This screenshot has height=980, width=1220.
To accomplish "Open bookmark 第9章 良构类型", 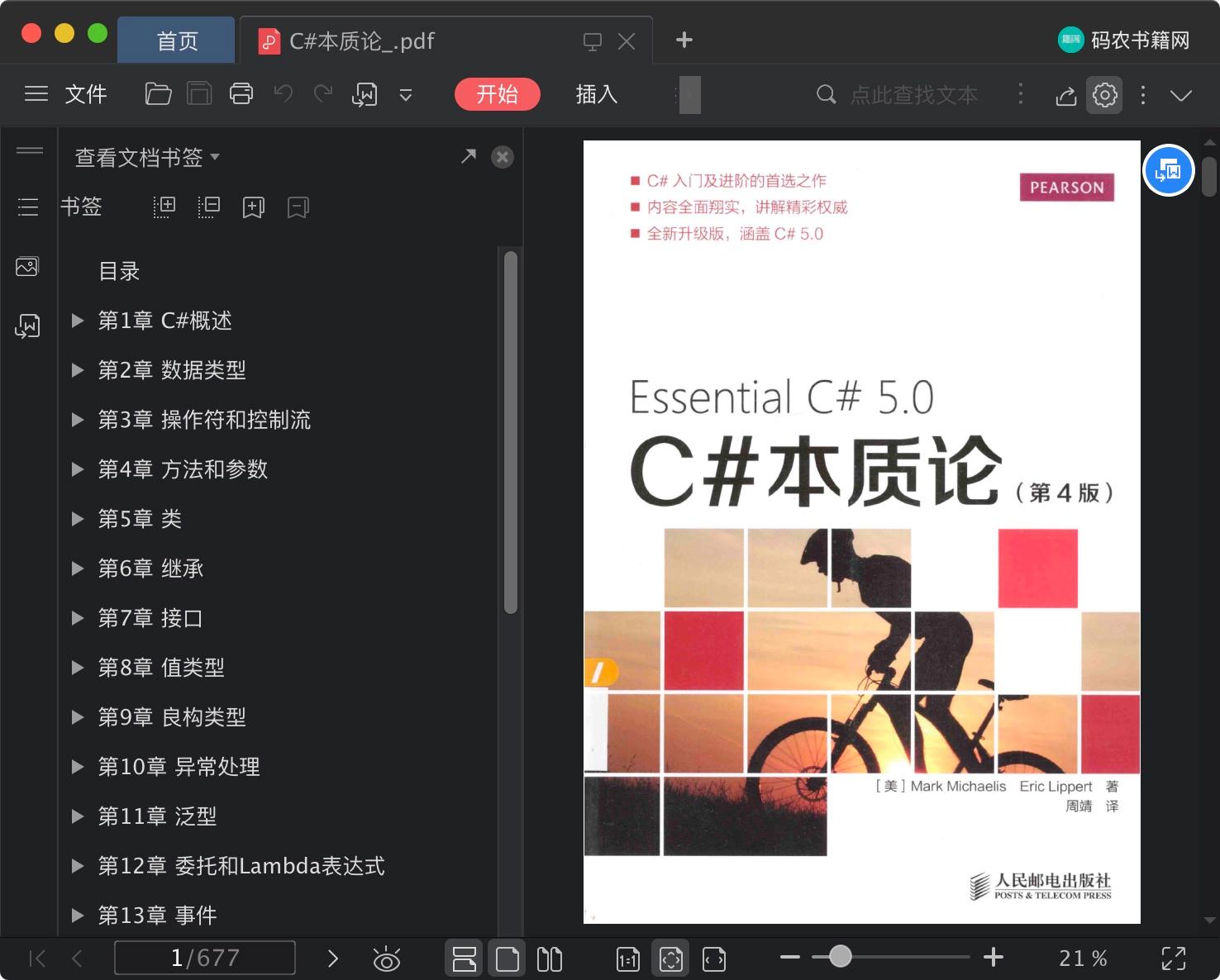I will coord(172,717).
